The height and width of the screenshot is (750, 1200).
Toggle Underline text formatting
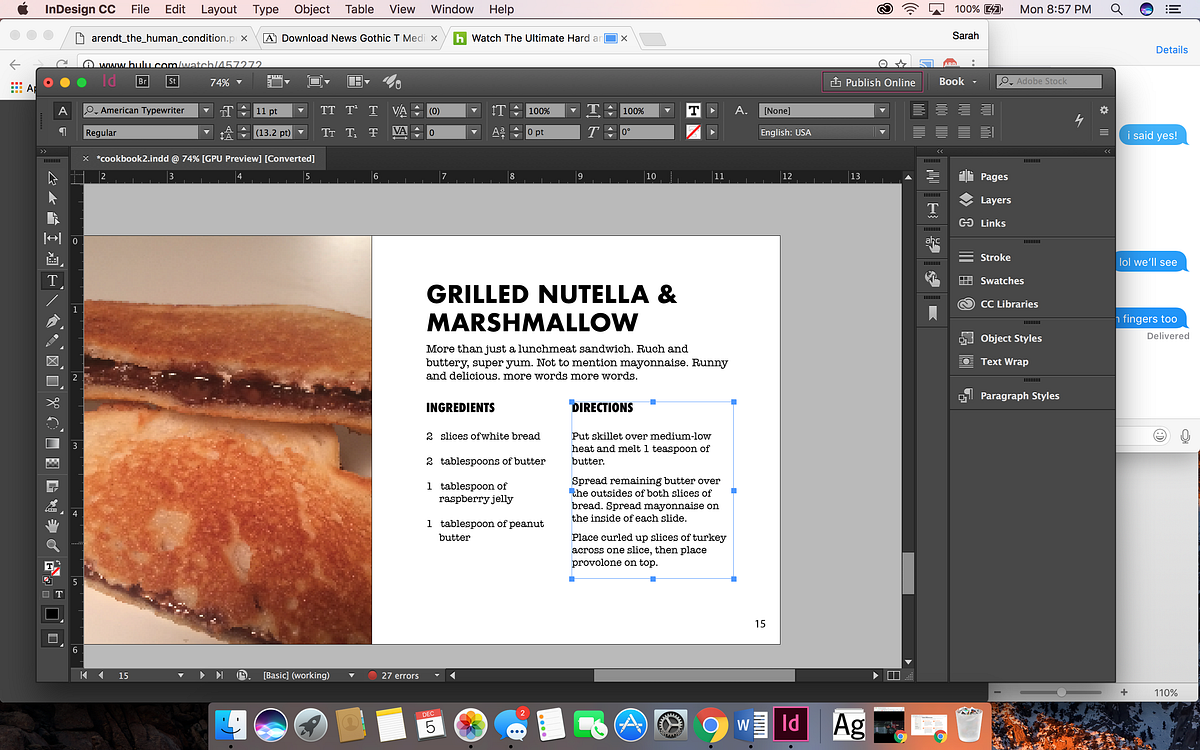(373, 111)
